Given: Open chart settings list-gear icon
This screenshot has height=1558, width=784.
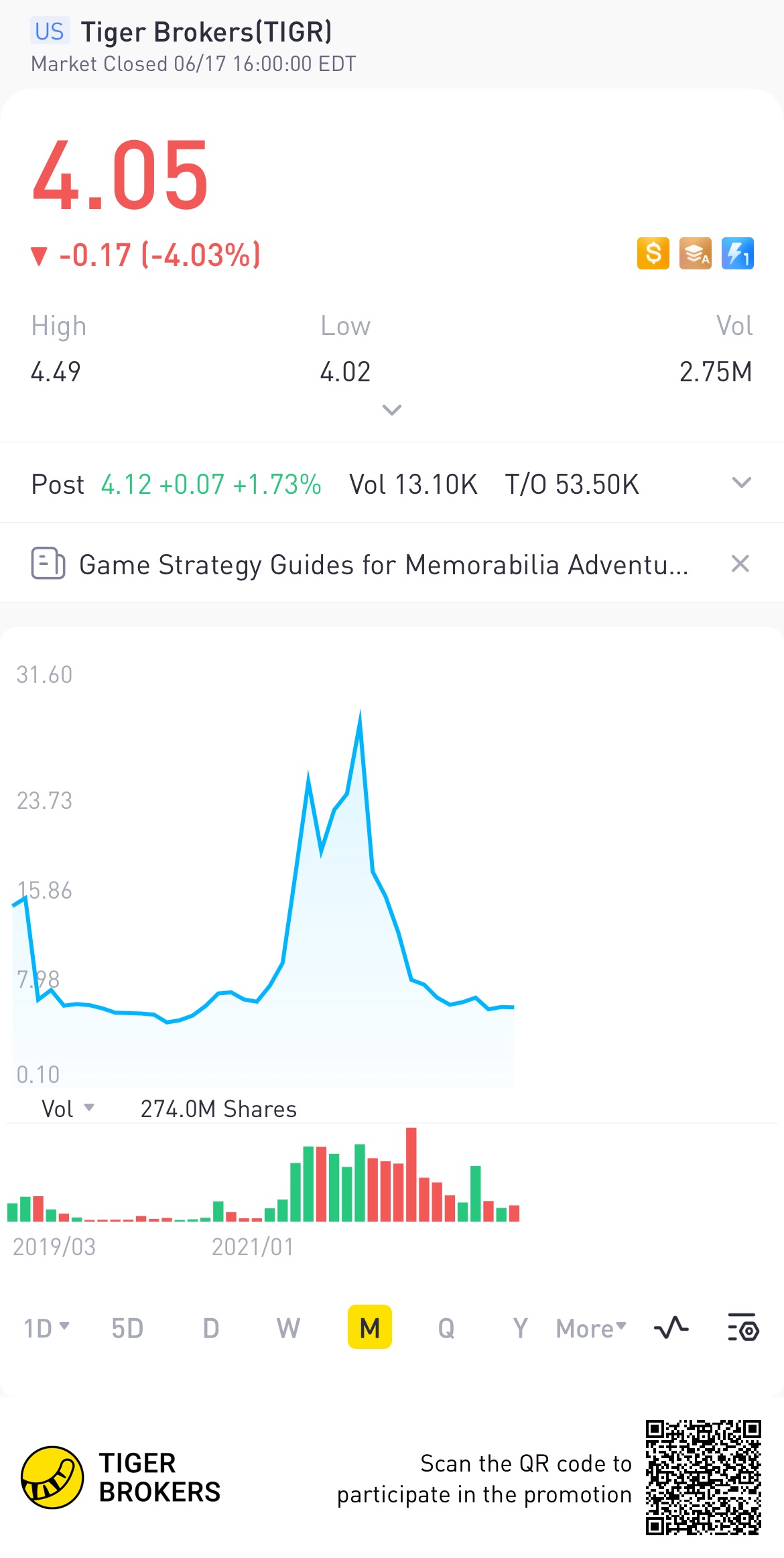Looking at the screenshot, I should click(x=743, y=1327).
